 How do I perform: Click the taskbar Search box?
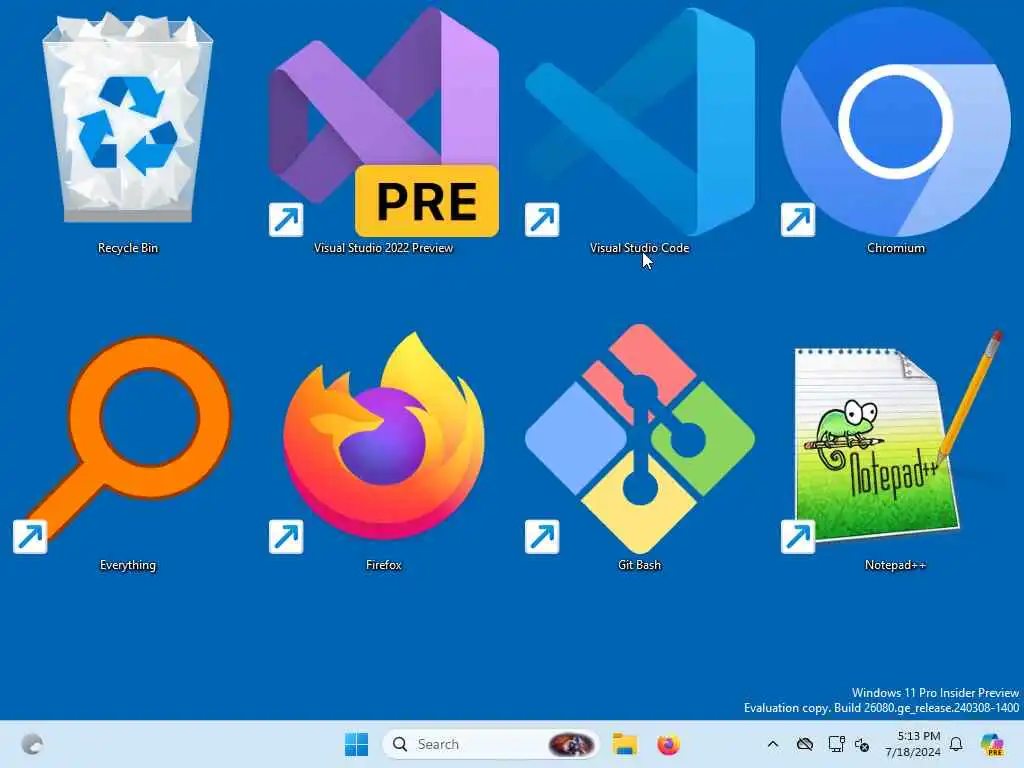click(491, 744)
